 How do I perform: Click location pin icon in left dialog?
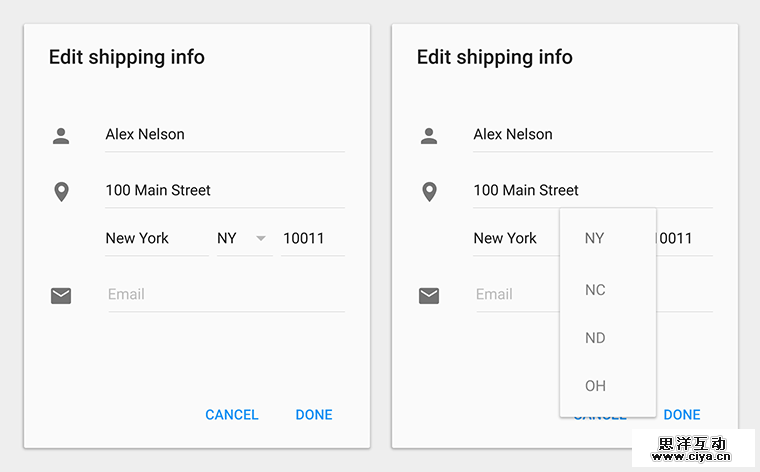coord(61,191)
